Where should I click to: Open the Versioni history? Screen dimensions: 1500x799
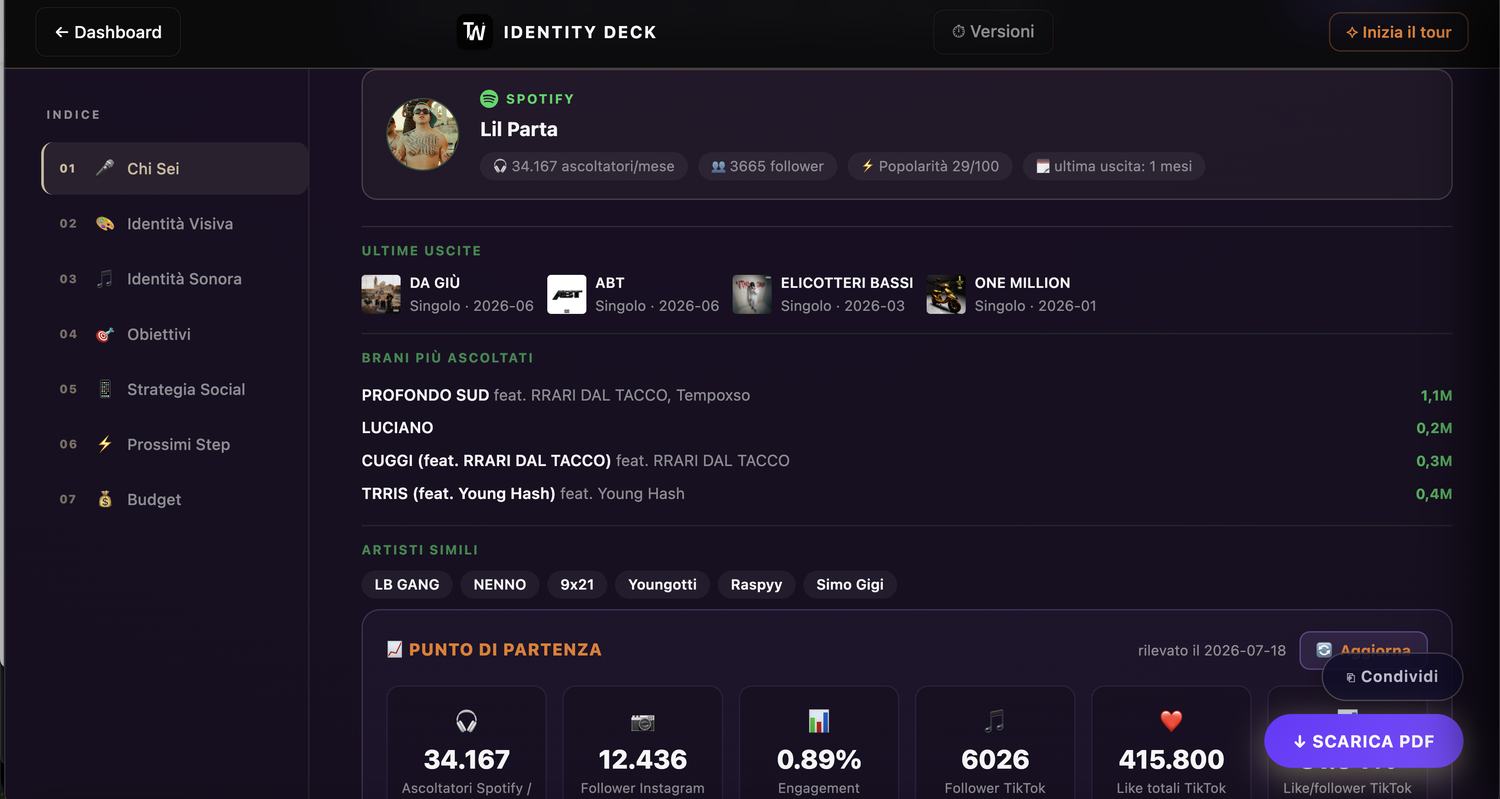[993, 32]
